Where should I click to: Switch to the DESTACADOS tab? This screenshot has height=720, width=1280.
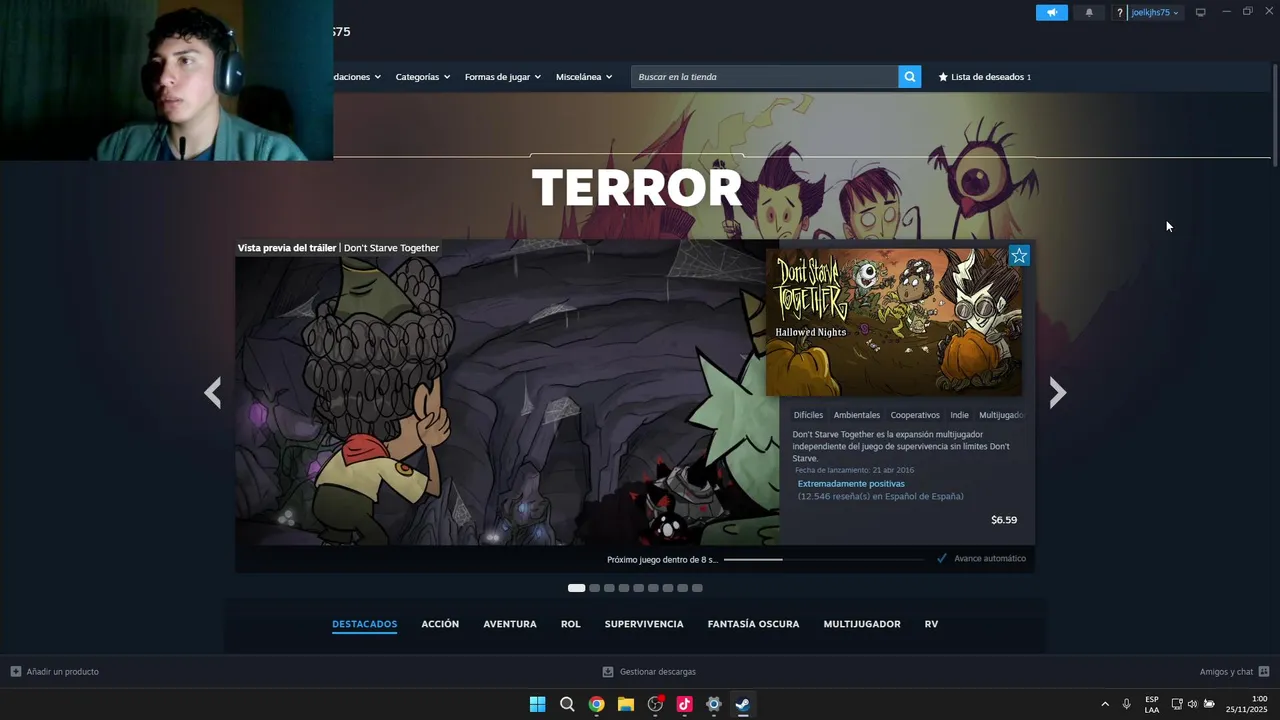tap(364, 624)
